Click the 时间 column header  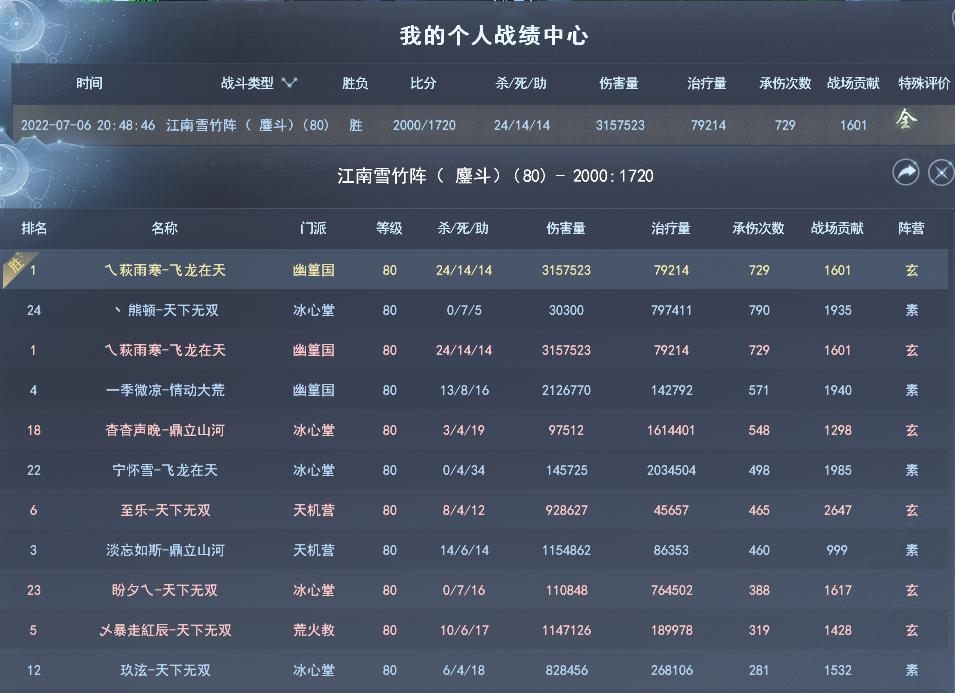click(x=89, y=83)
